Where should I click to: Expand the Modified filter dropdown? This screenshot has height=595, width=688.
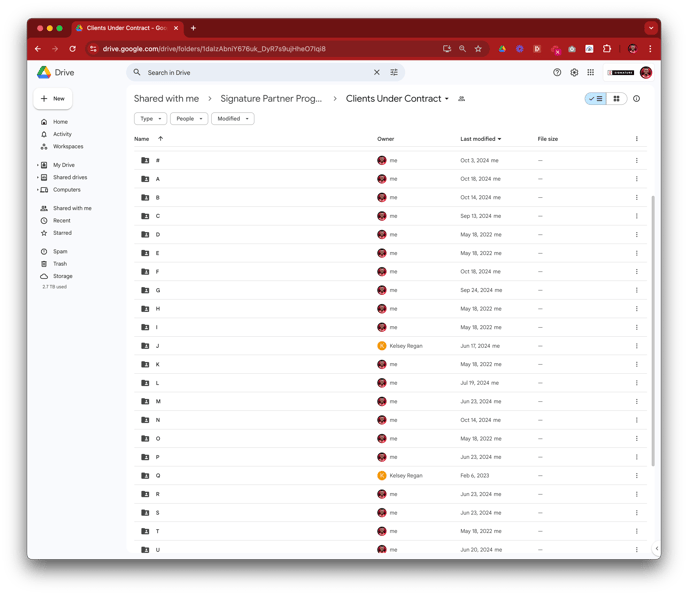click(232, 119)
